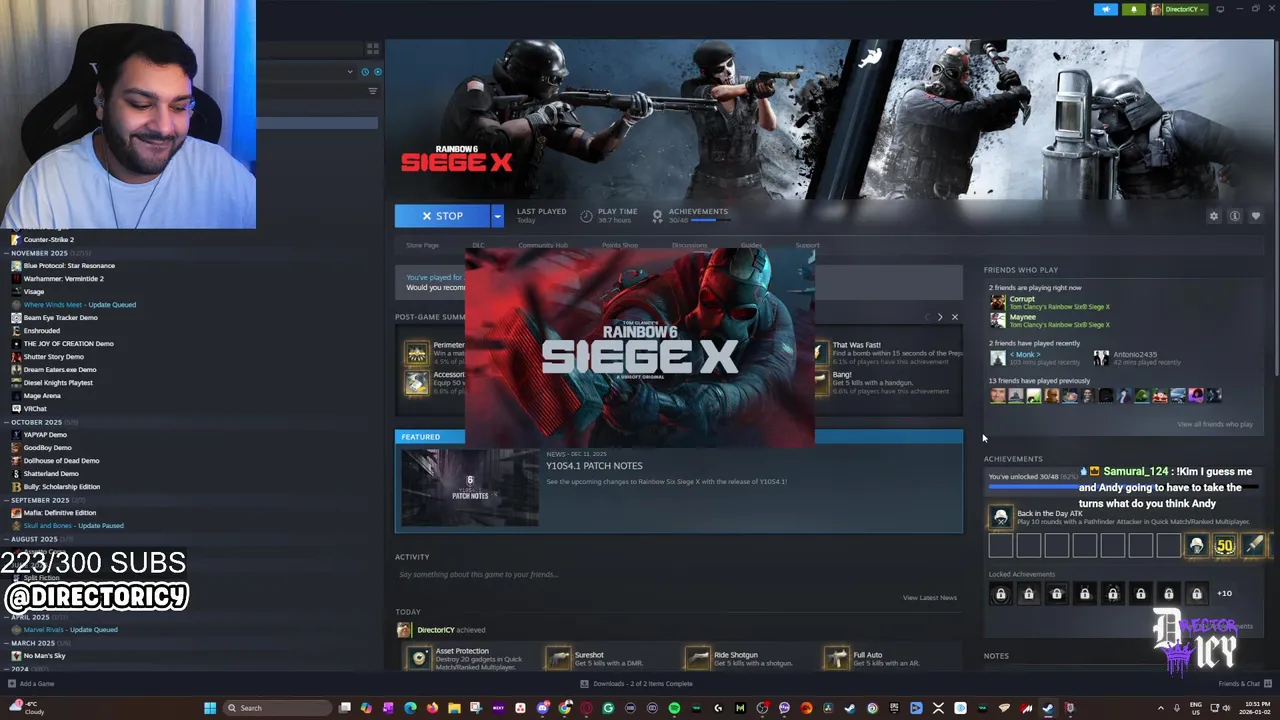Click the first locked achievement padlock icon
The image size is (1280, 720).
pos(1000,594)
